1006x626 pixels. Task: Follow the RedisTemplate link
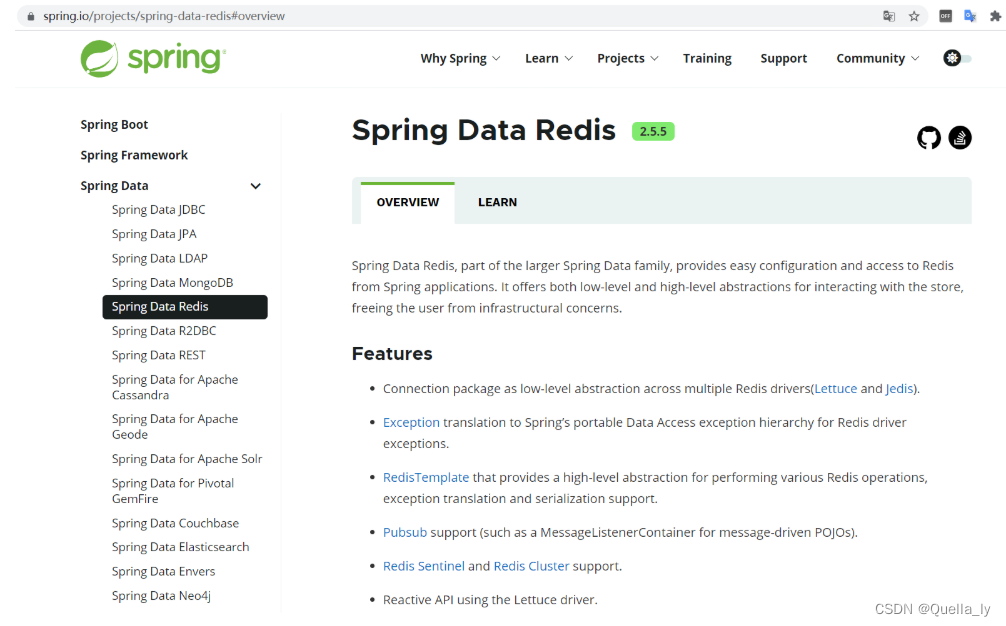pos(426,478)
